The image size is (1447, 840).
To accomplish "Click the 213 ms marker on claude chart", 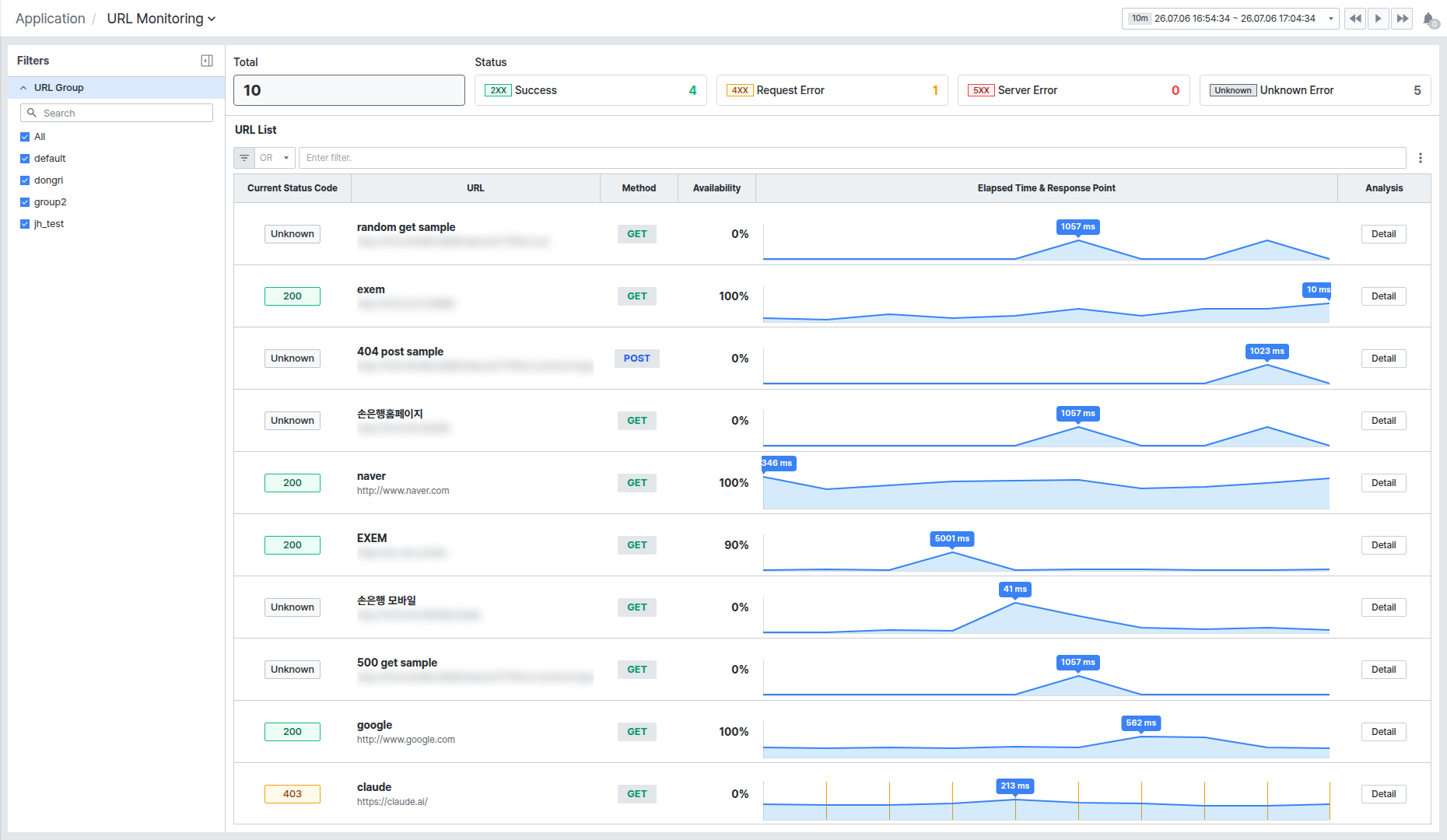I will point(1015,786).
